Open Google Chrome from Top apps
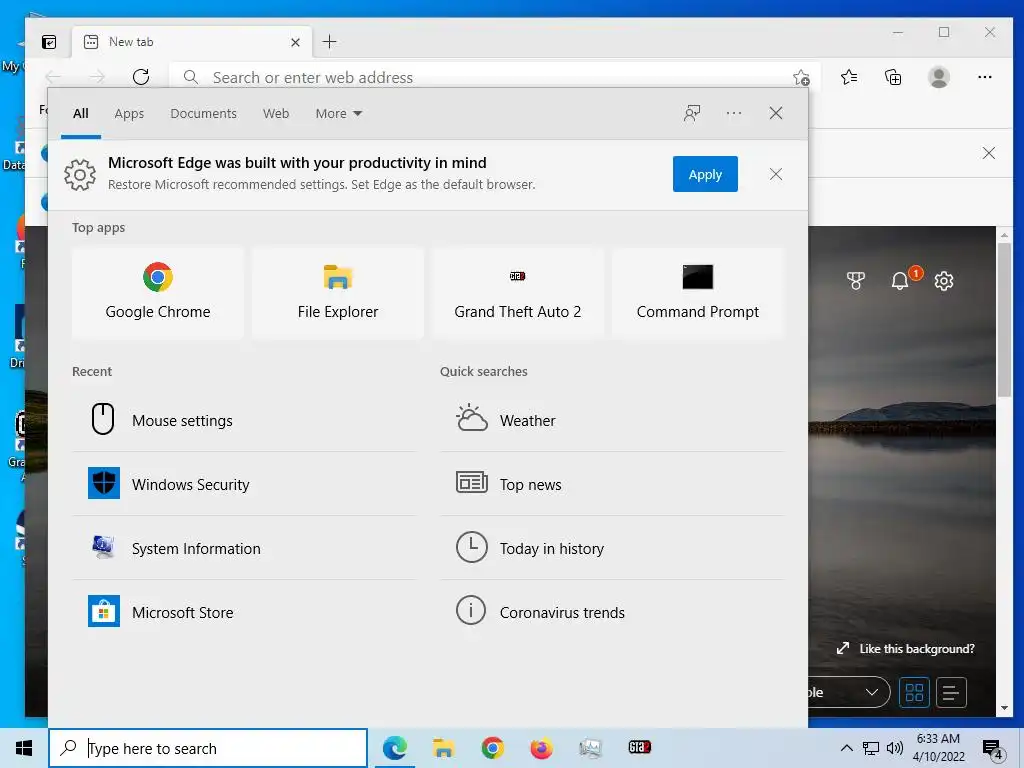1024x768 pixels. pos(157,293)
